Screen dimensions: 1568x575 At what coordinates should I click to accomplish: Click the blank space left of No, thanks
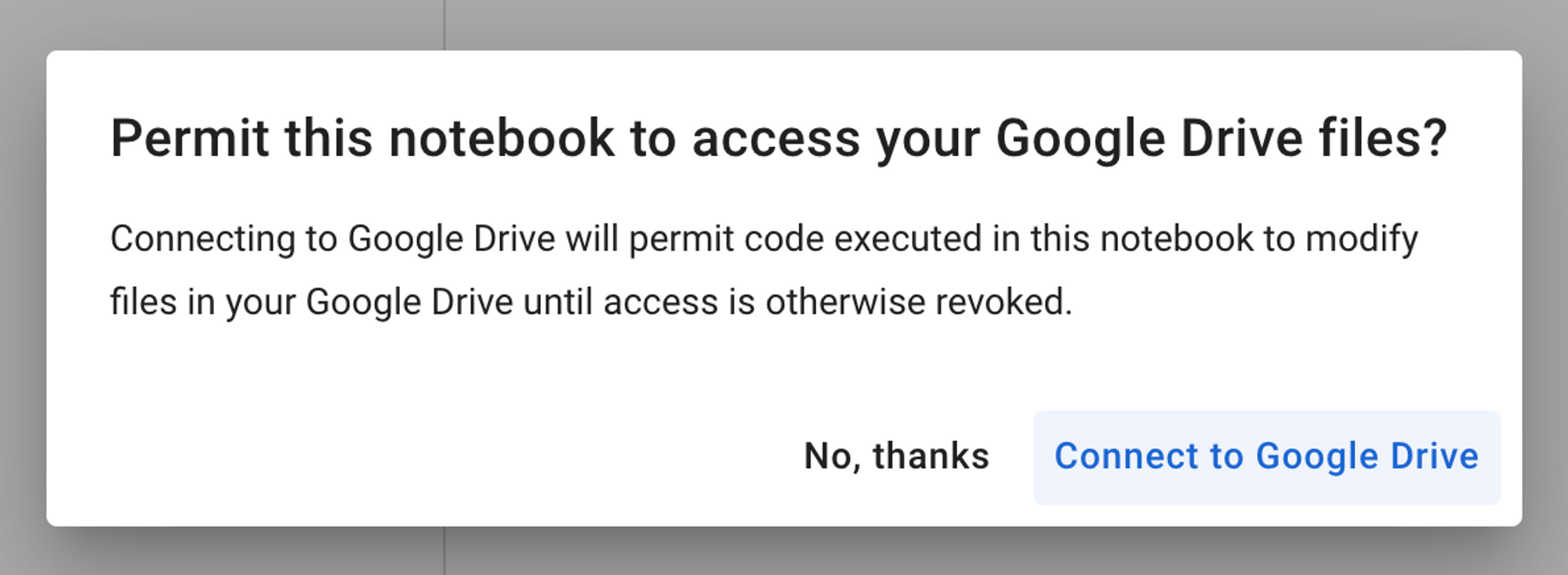(x=470, y=457)
